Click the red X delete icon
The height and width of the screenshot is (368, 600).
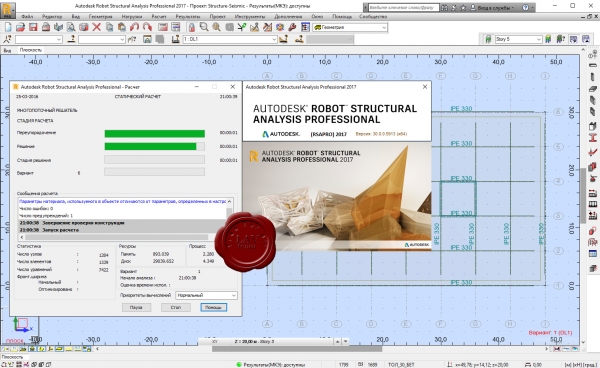coord(97,27)
